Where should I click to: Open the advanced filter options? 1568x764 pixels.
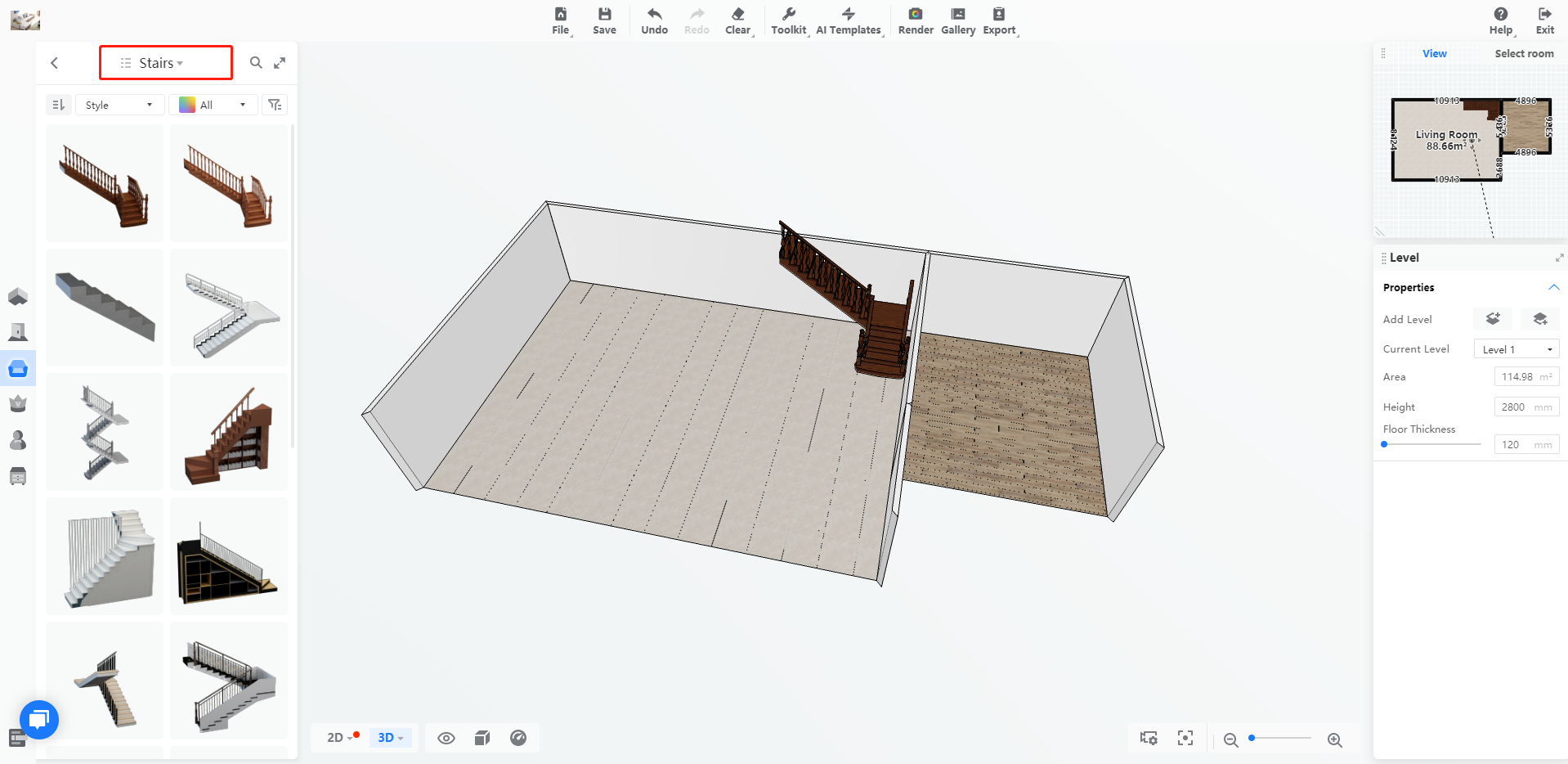point(275,105)
